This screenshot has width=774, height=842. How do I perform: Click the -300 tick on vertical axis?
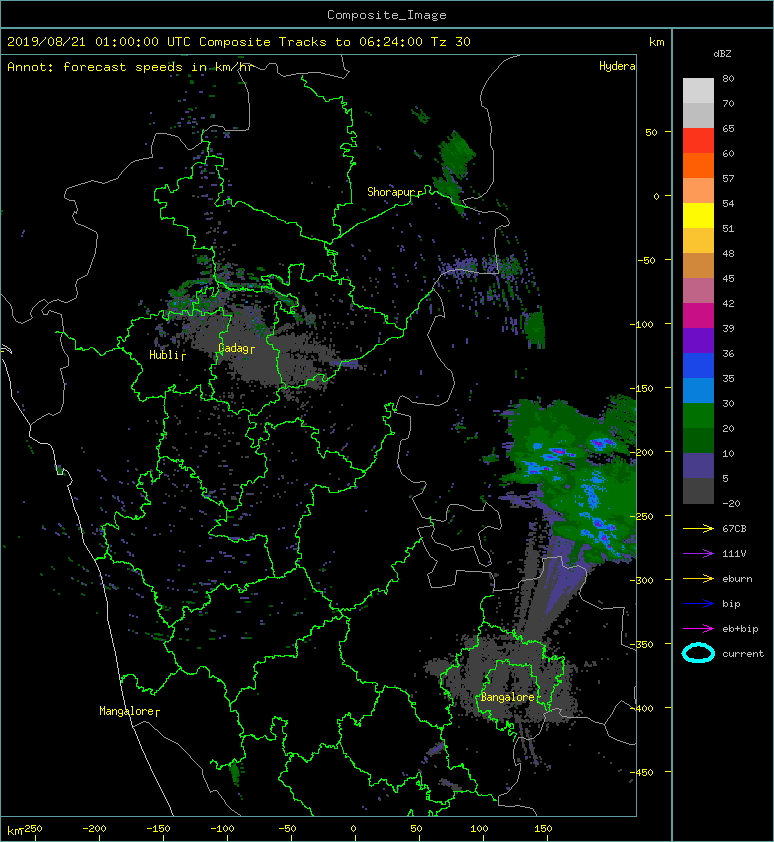641,580
